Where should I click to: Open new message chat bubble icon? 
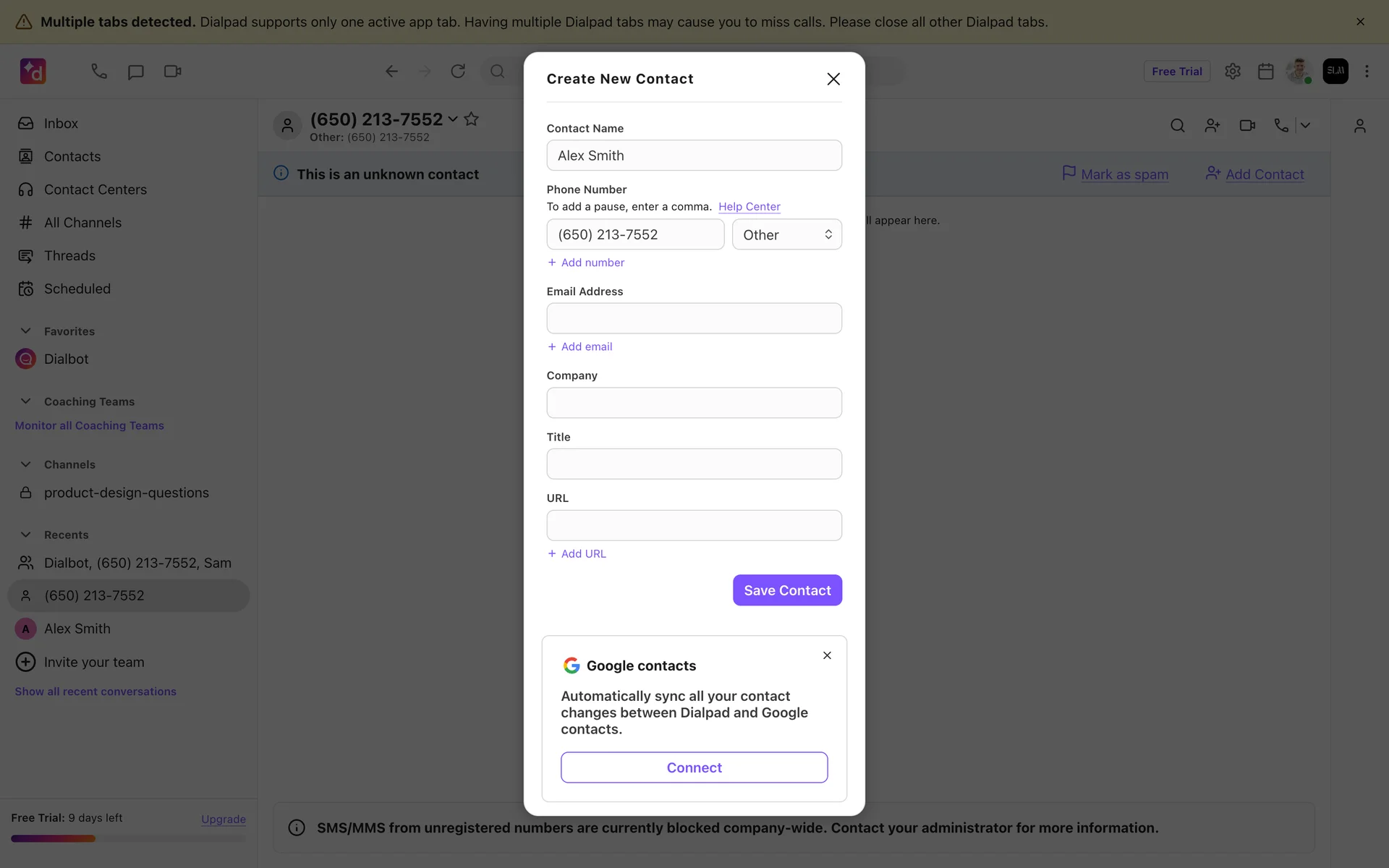[135, 72]
